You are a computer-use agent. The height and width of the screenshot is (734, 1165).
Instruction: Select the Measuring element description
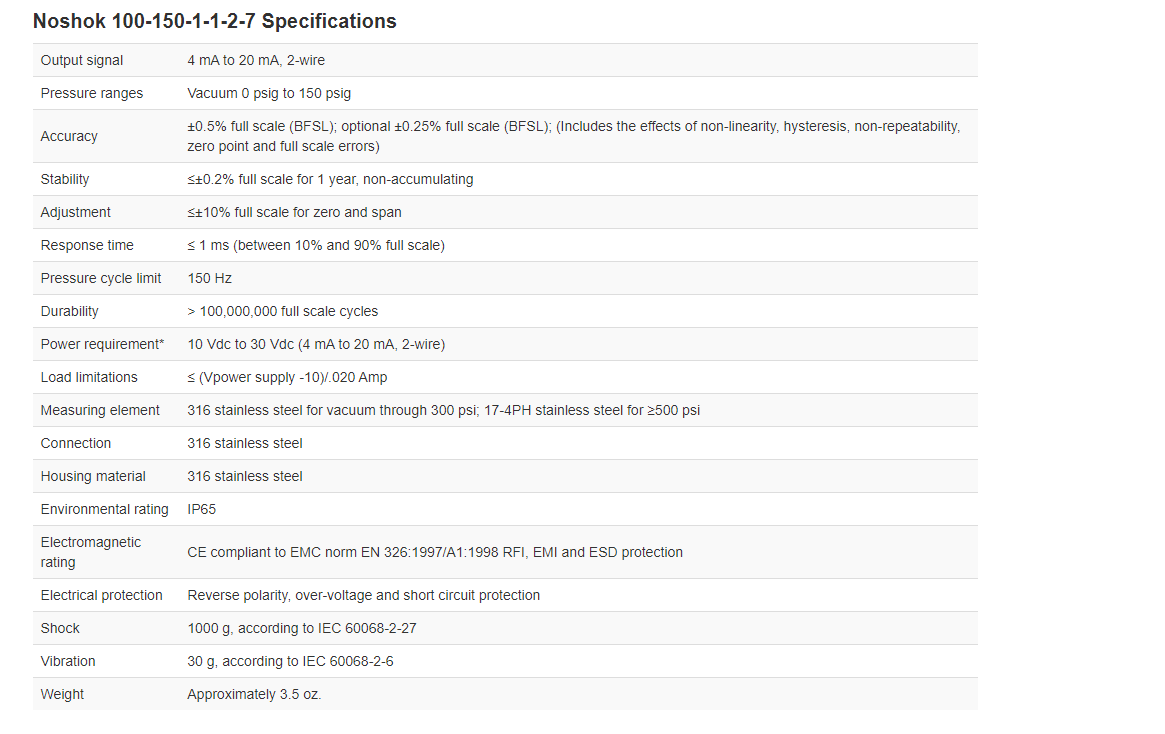click(444, 410)
